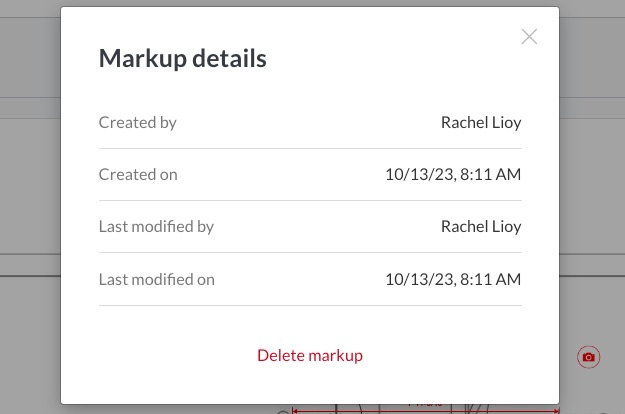Click the 'Created by' label
625x414 pixels.
click(x=138, y=122)
